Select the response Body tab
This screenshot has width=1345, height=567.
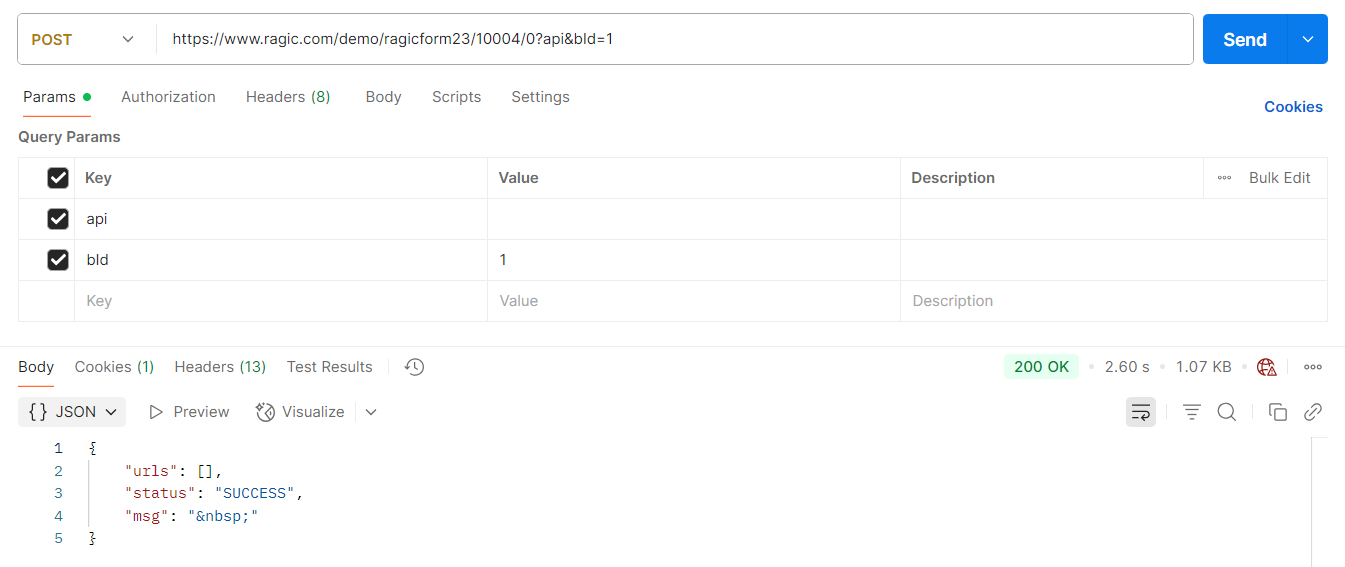[36, 367]
